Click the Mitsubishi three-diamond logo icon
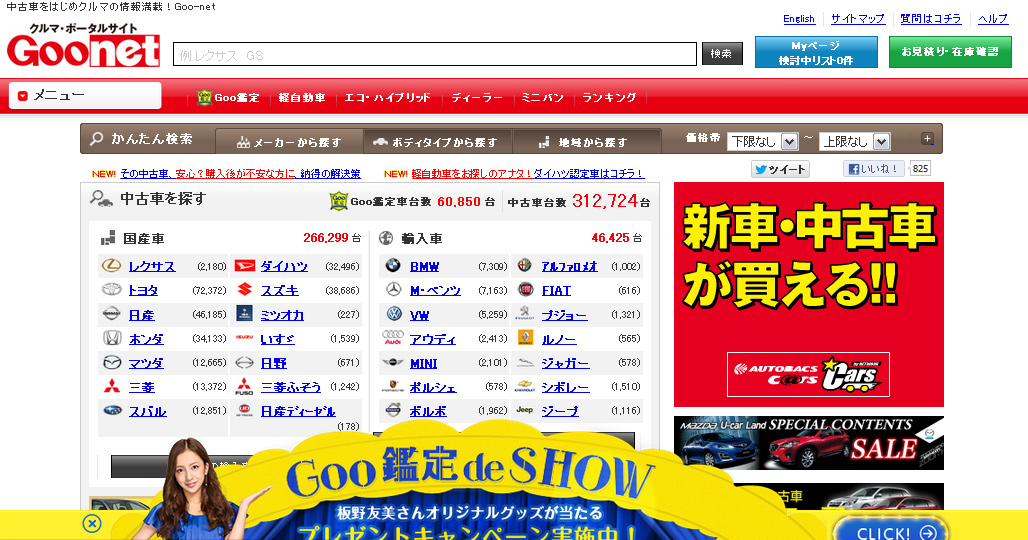 pos(111,386)
